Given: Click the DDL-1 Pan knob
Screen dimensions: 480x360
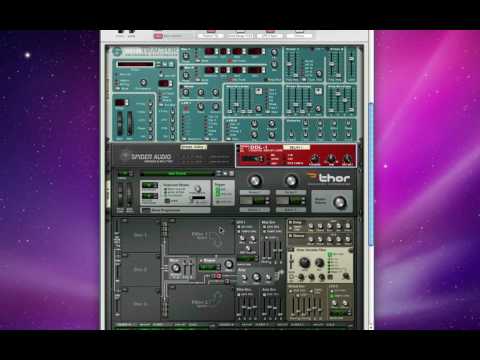Looking at the screenshot, I should coord(331,159).
